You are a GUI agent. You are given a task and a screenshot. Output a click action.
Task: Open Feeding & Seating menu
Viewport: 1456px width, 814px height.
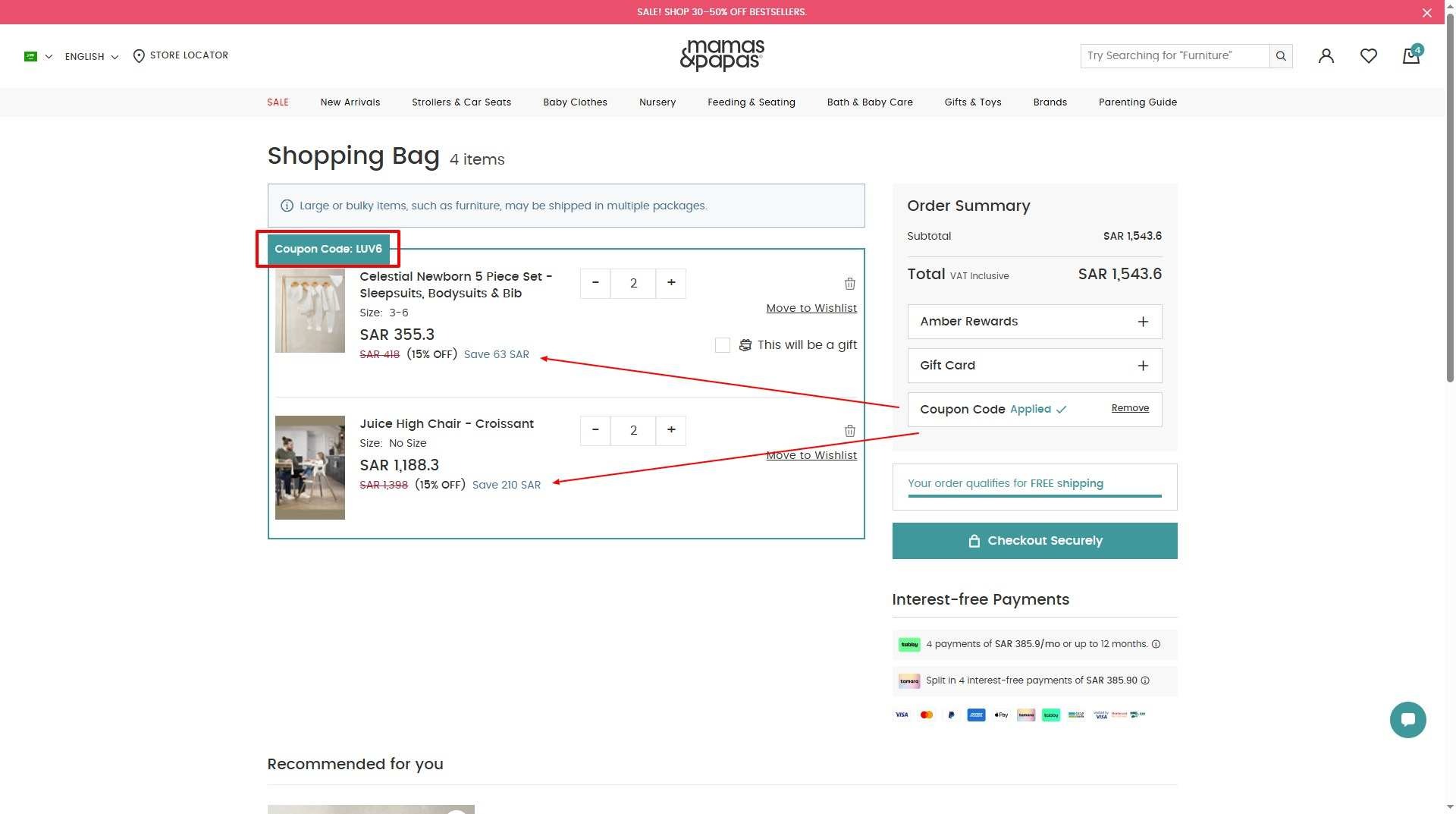click(x=752, y=102)
